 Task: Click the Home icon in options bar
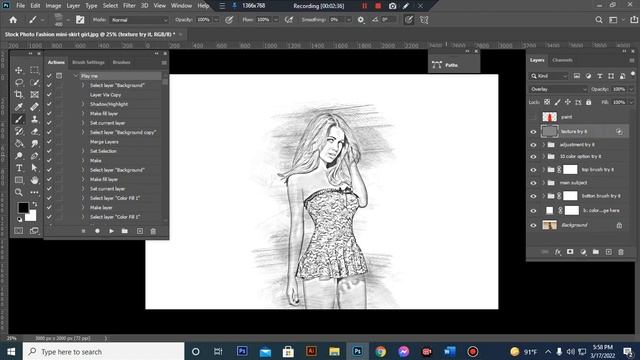(x=13, y=20)
